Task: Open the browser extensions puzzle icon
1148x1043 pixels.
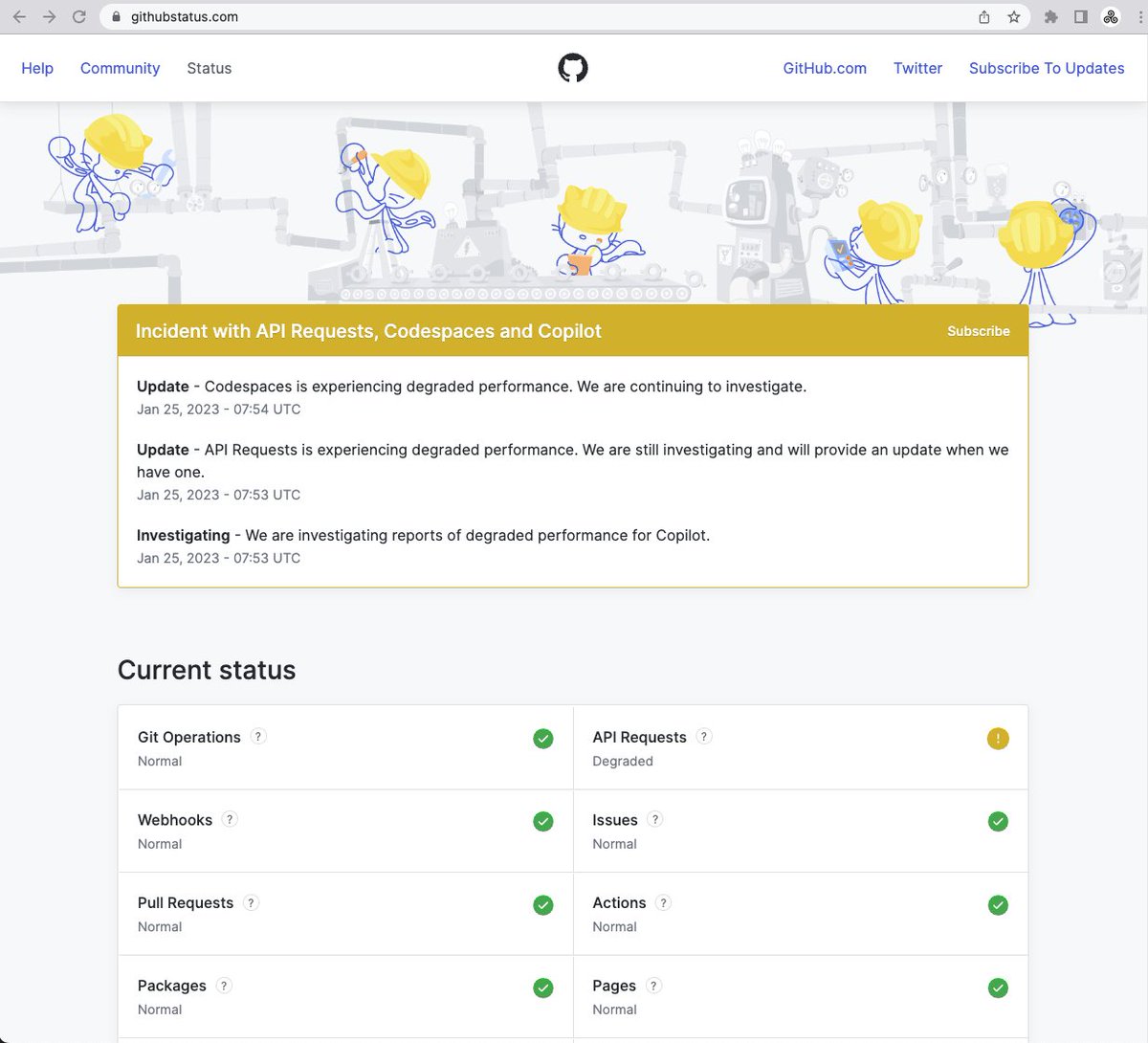Action: click(1050, 16)
